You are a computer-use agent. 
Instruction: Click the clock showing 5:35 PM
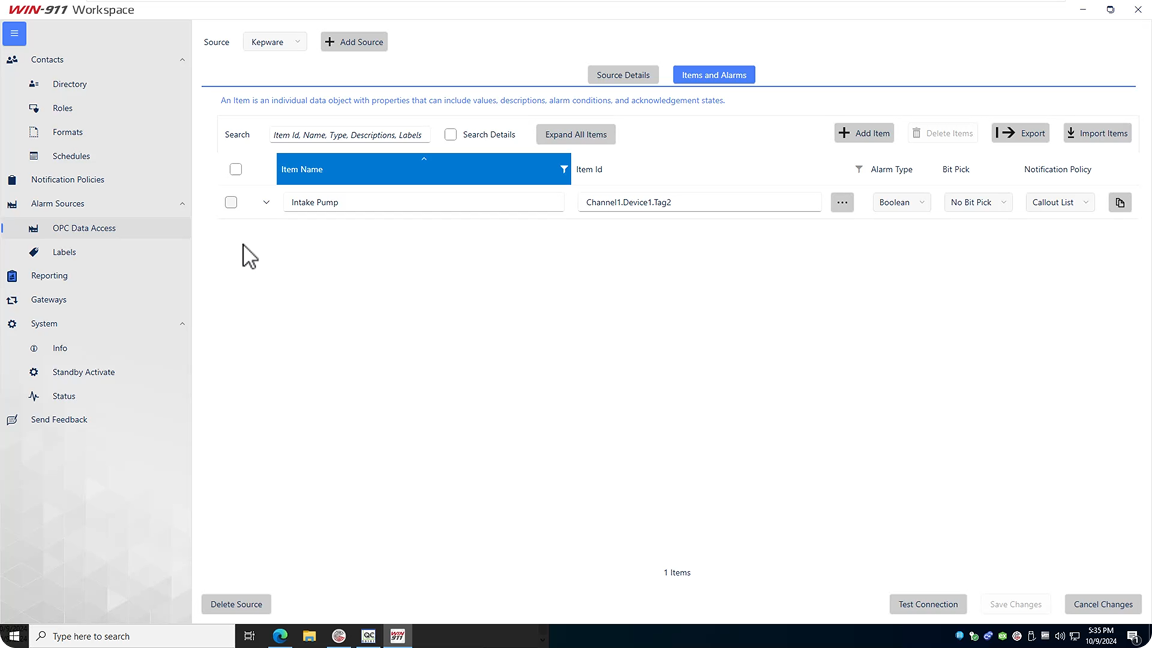click(x=1102, y=636)
